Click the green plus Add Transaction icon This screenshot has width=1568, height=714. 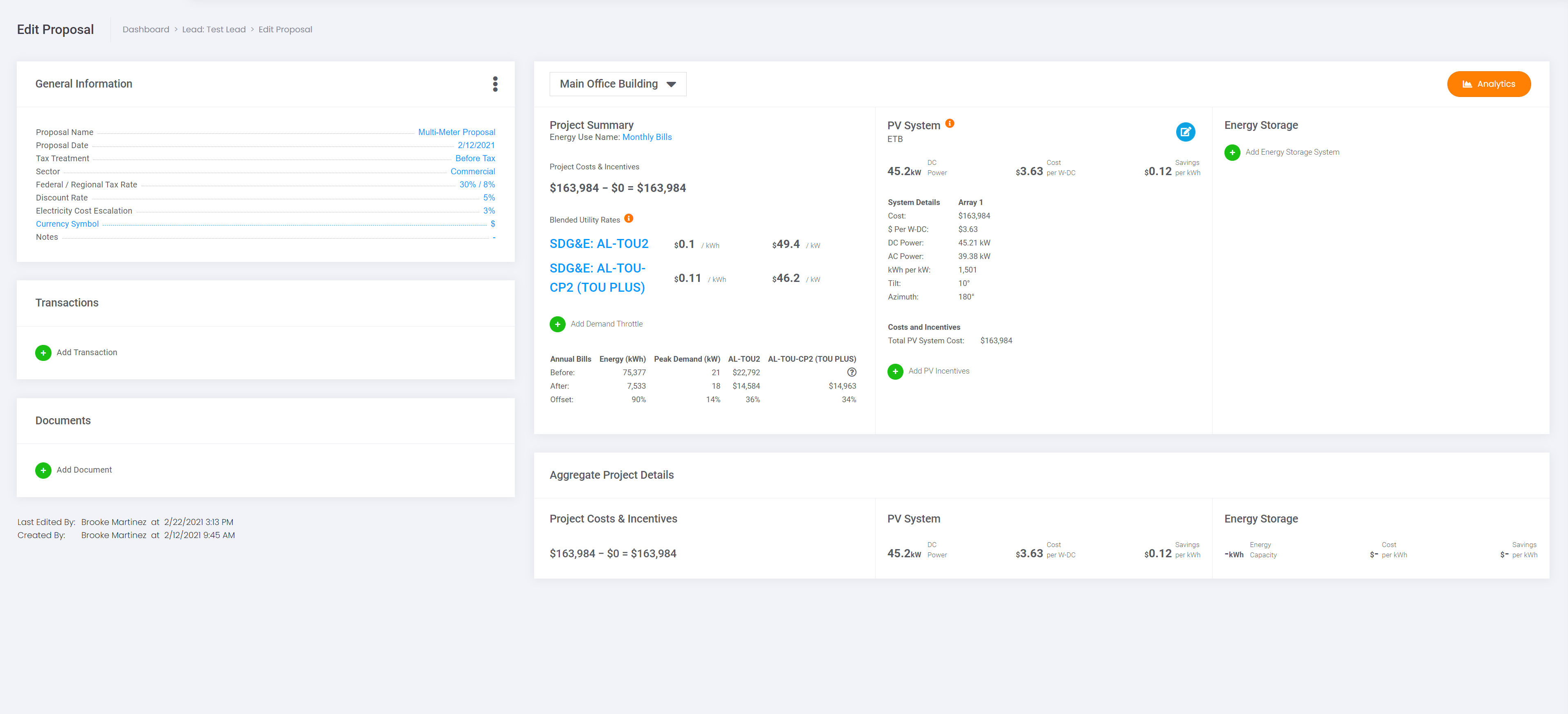click(43, 353)
